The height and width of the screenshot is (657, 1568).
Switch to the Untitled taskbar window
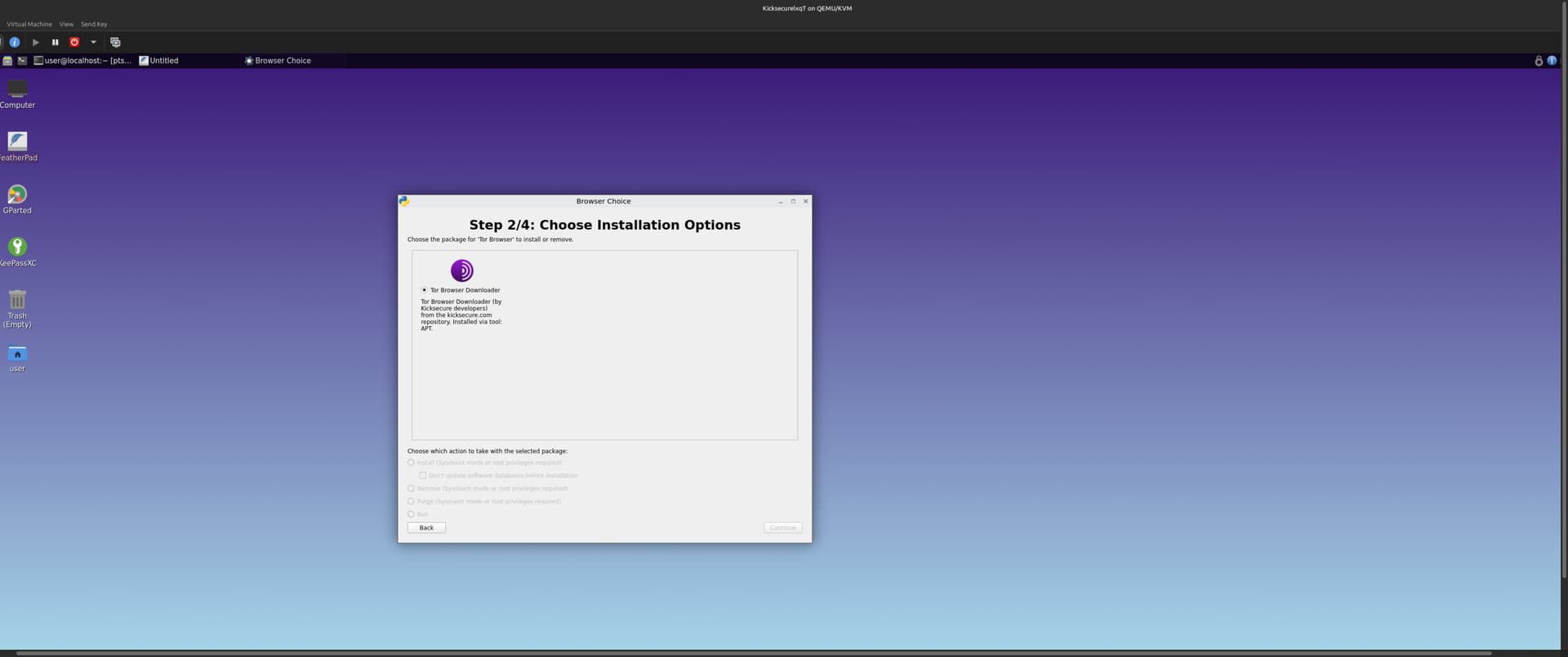pyautogui.click(x=159, y=60)
